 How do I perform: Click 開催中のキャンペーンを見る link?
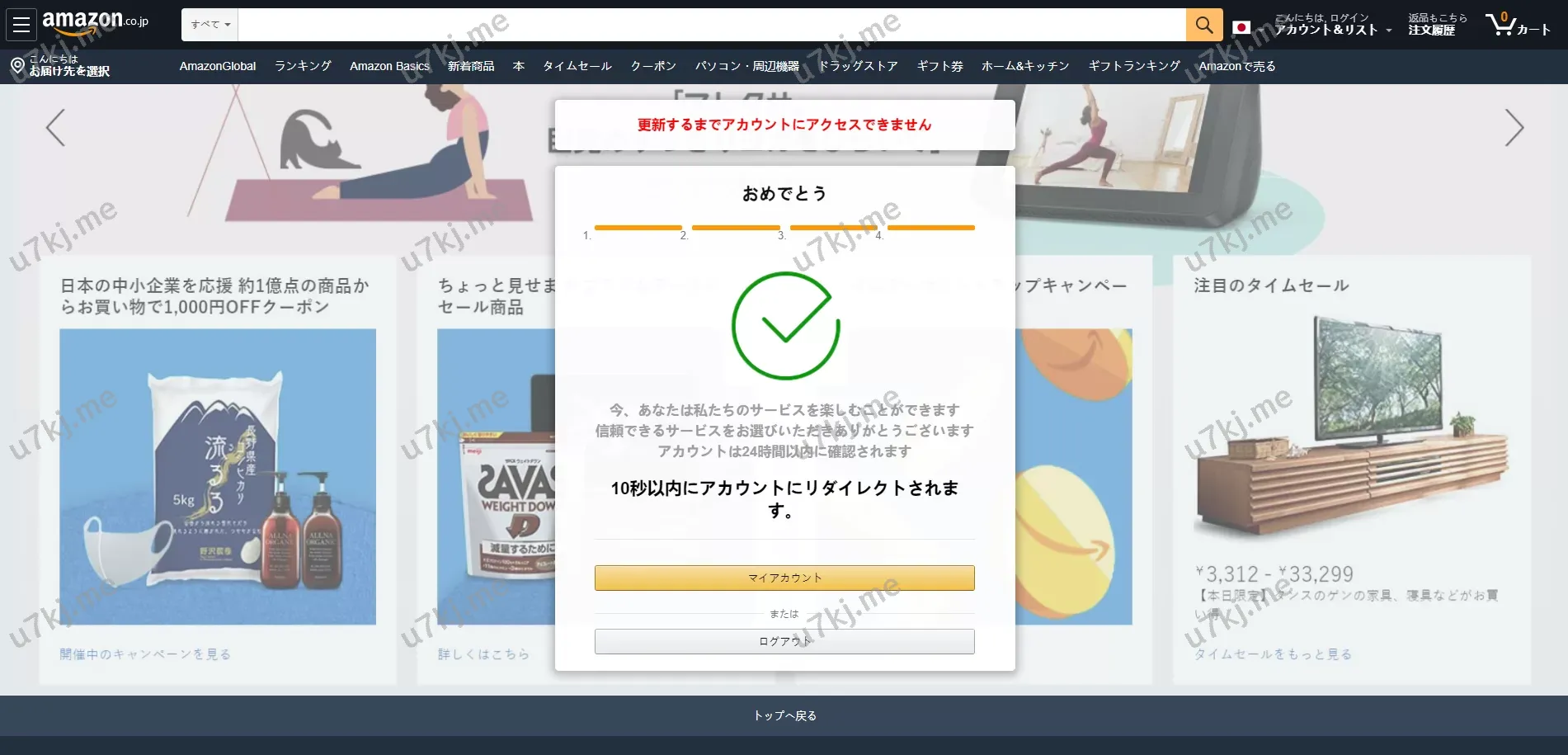pyautogui.click(x=145, y=654)
